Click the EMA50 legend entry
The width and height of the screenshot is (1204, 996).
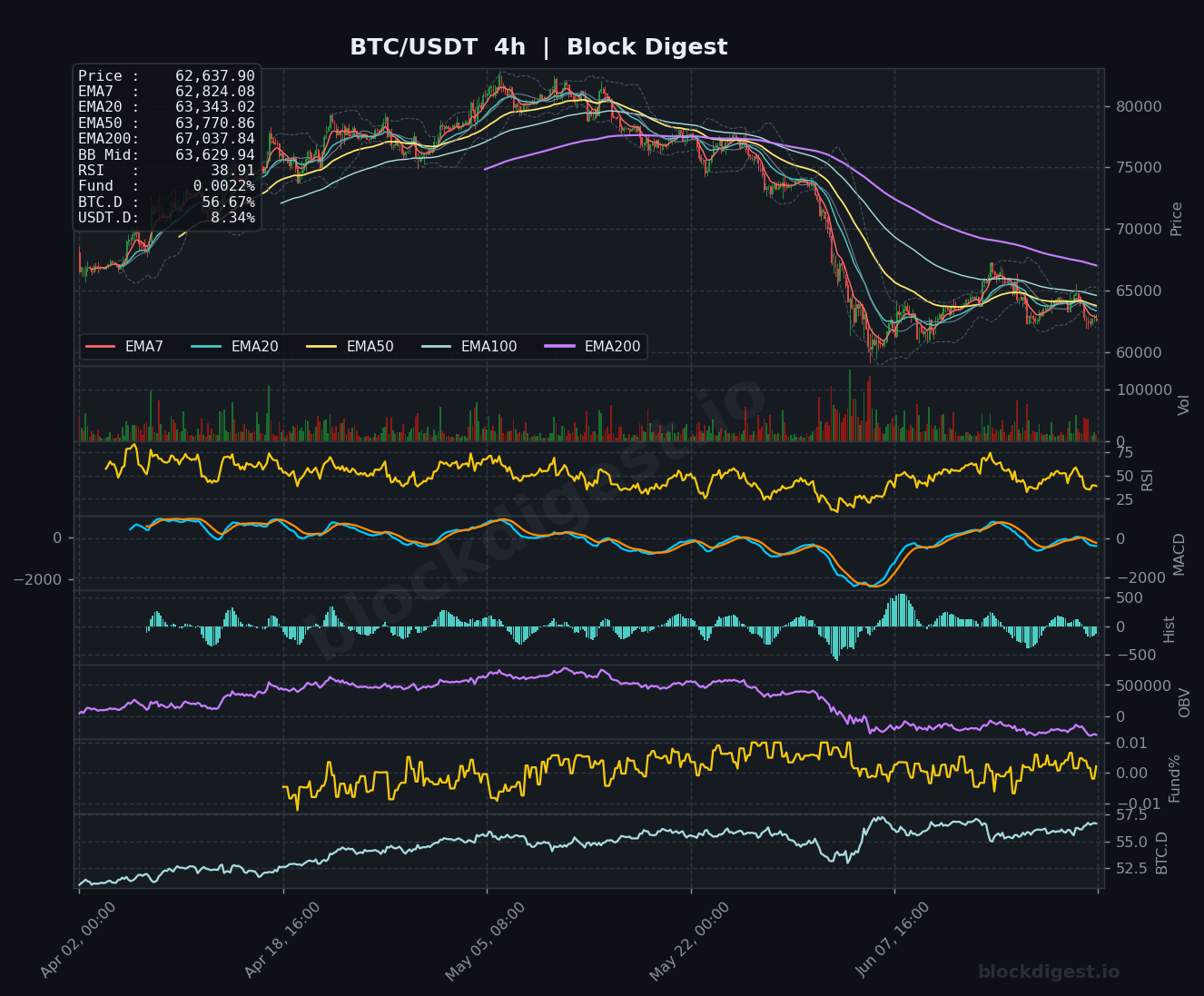pos(351,347)
